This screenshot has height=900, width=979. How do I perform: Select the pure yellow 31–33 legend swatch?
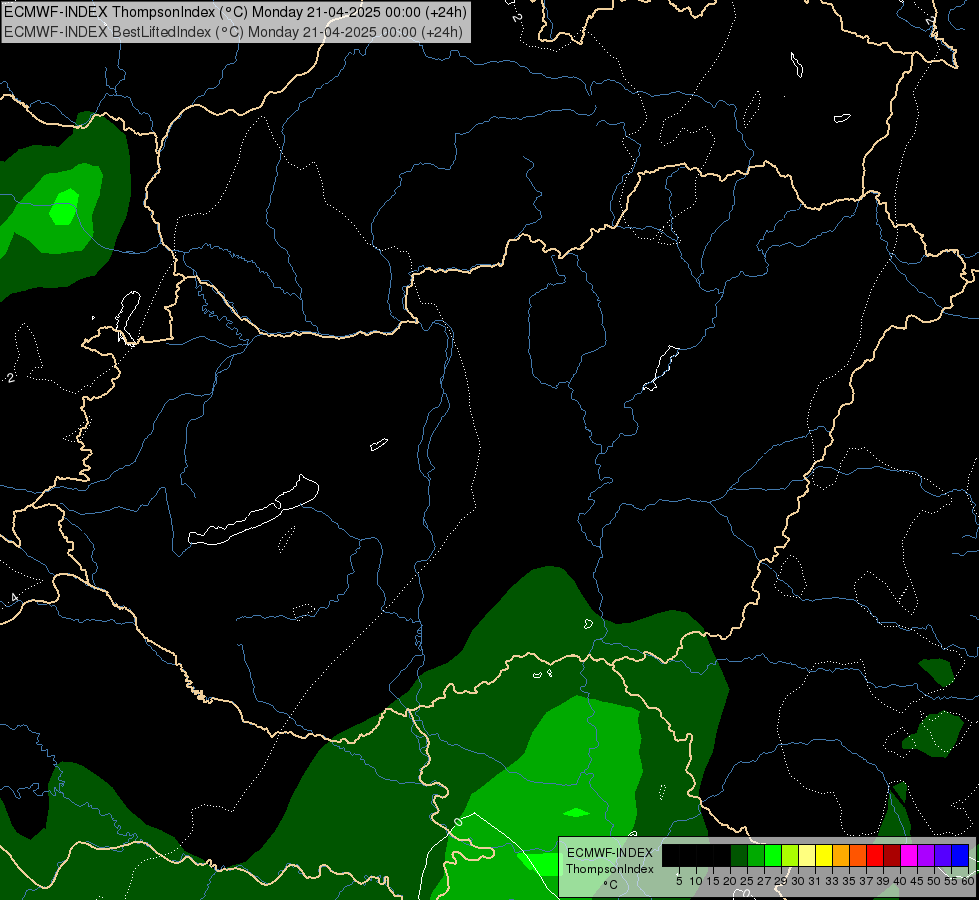pyautogui.click(x=824, y=855)
